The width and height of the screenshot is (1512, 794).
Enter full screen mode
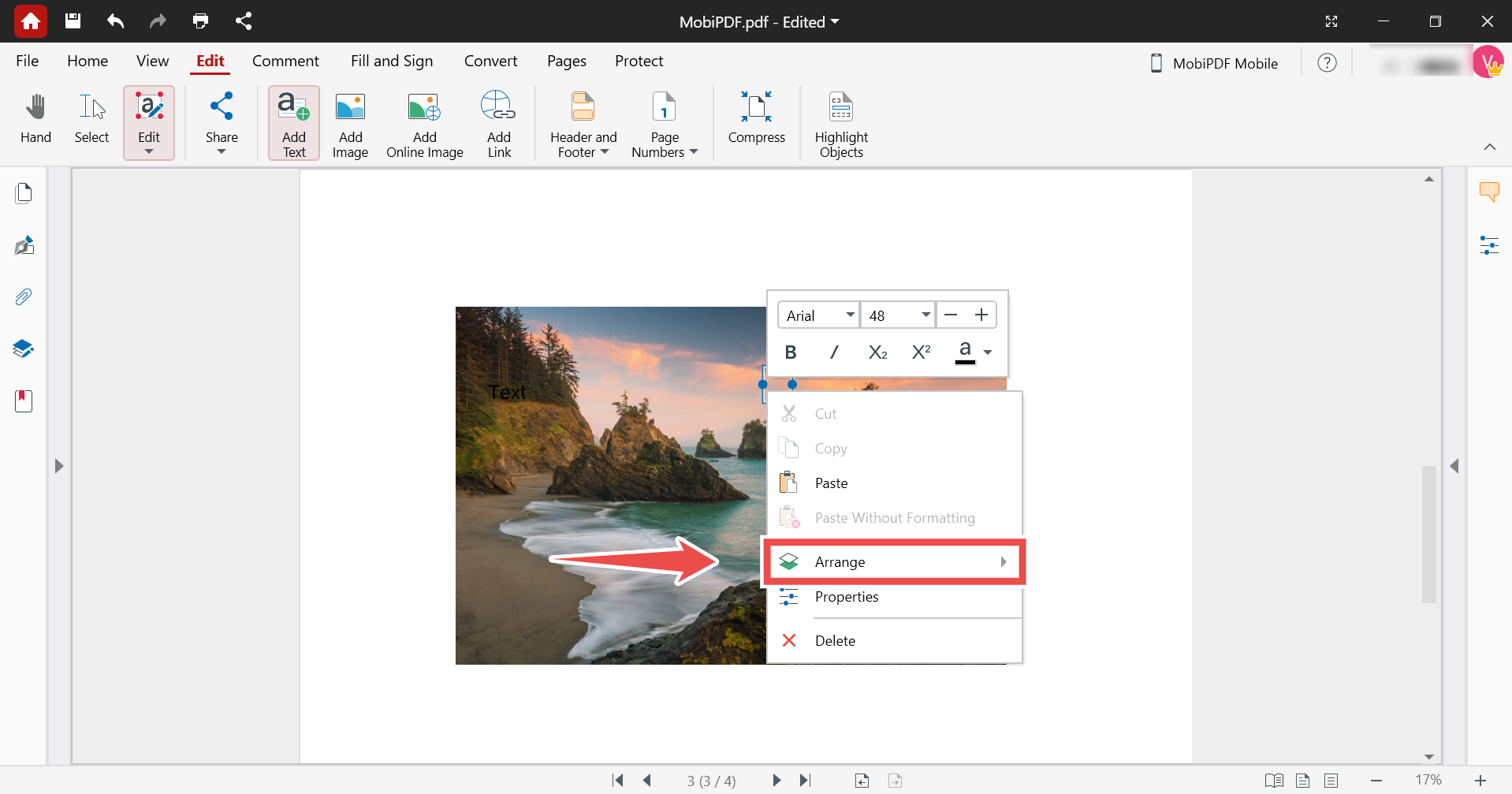(x=1331, y=21)
